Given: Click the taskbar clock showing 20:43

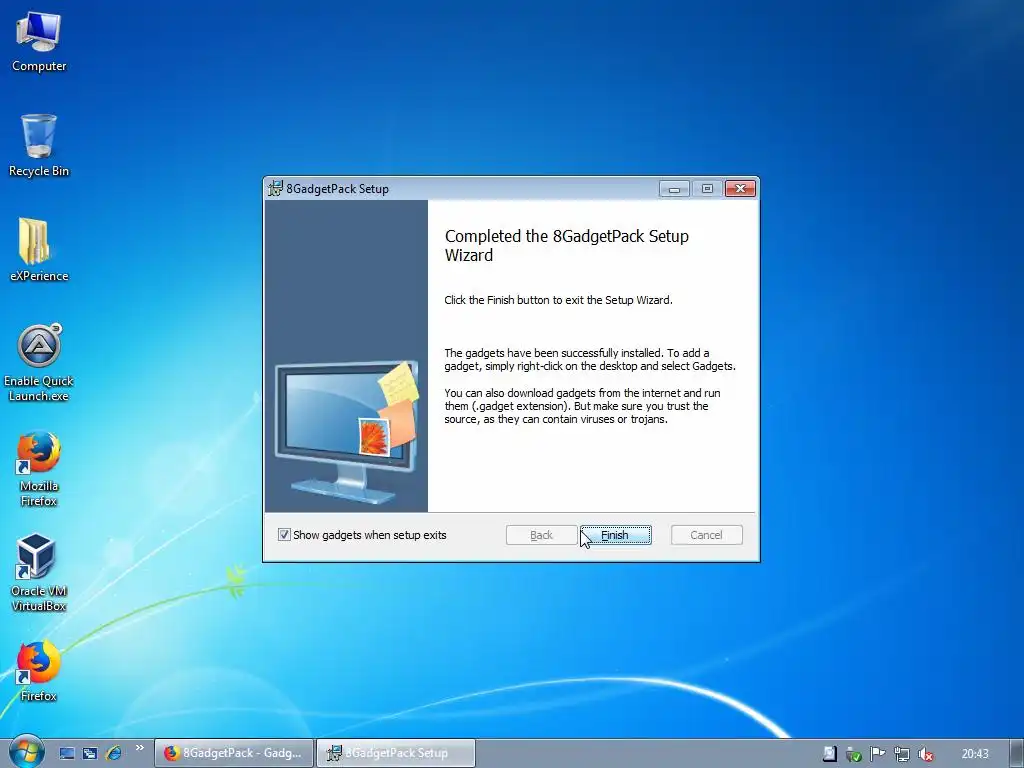Looking at the screenshot, I should [x=975, y=754].
